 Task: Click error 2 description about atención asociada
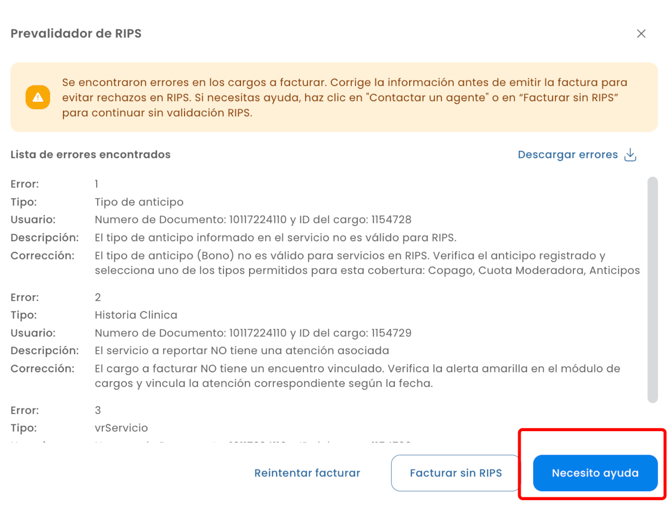242,351
